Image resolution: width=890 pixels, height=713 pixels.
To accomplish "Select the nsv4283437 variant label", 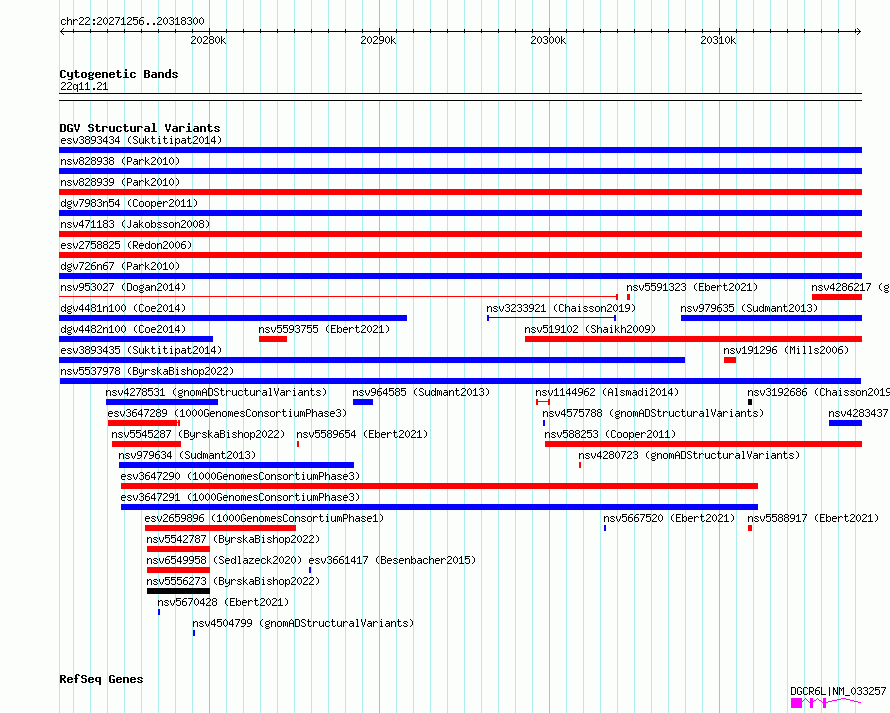I will pyautogui.click(x=858, y=413).
